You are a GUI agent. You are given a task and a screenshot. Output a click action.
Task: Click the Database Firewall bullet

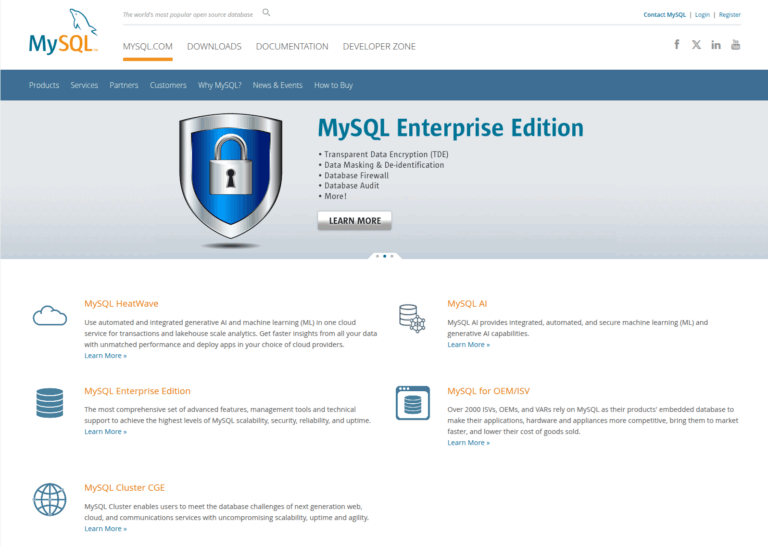(x=354, y=175)
